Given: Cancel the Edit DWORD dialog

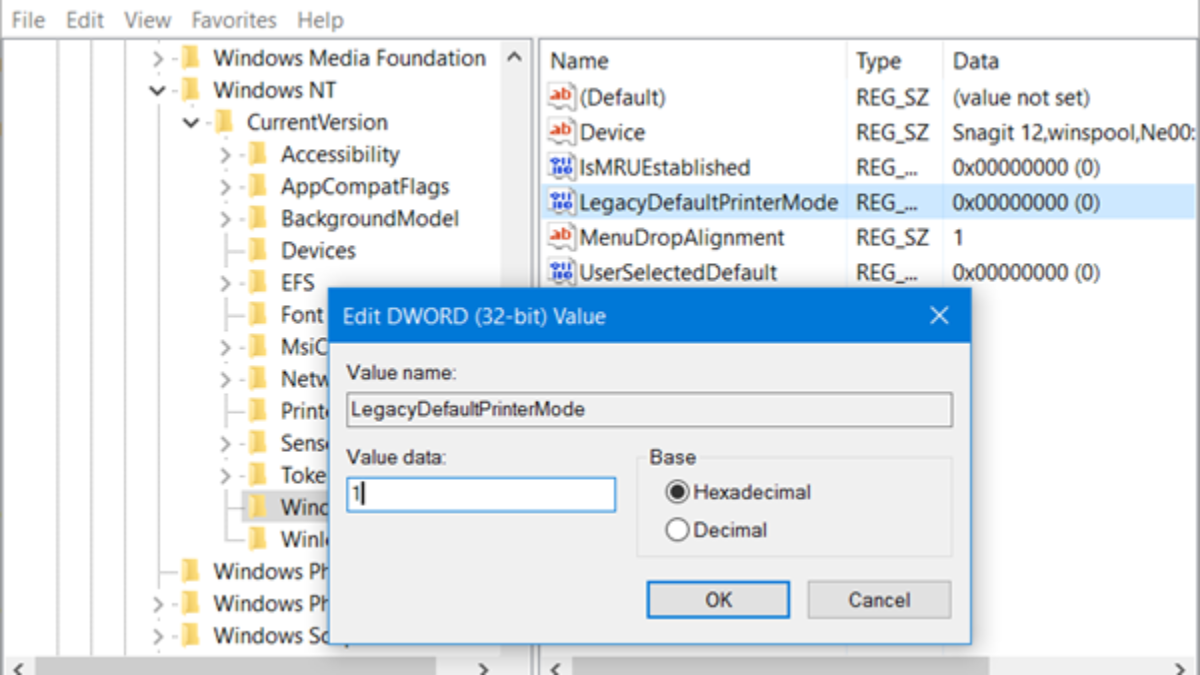Looking at the screenshot, I should [879, 600].
